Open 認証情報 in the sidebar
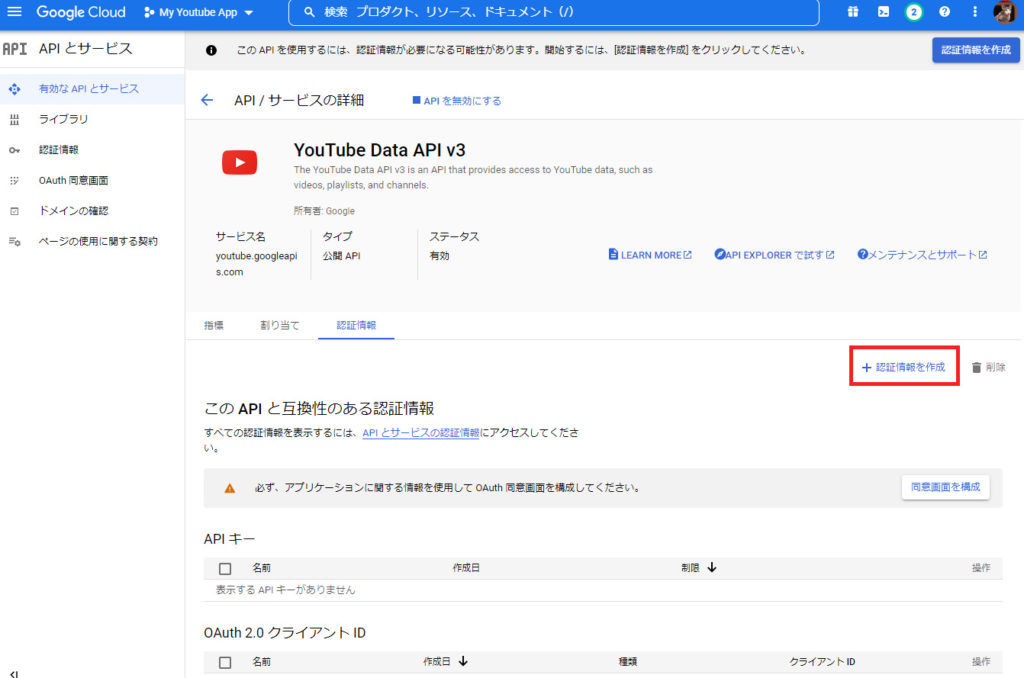This screenshot has width=1024, height=678. pos(59,150)
